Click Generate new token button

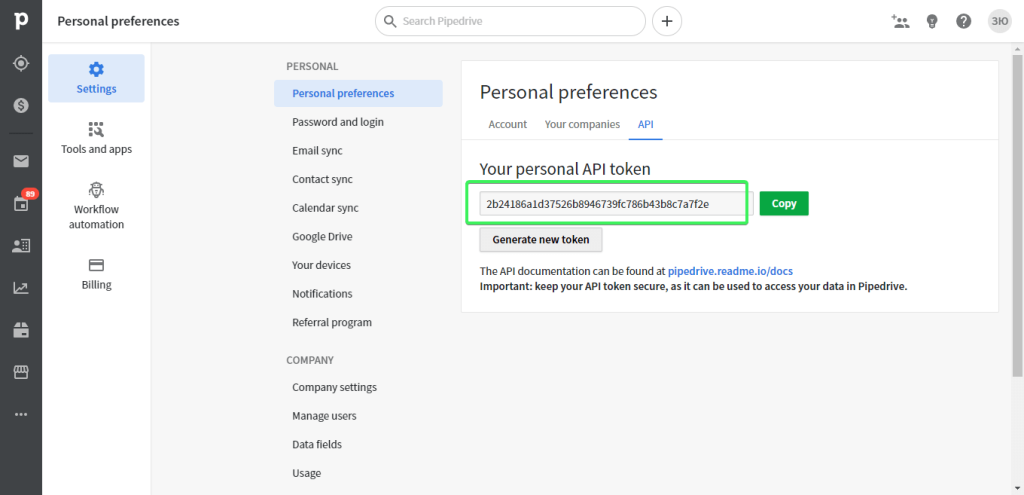click(x=541, y=239)
